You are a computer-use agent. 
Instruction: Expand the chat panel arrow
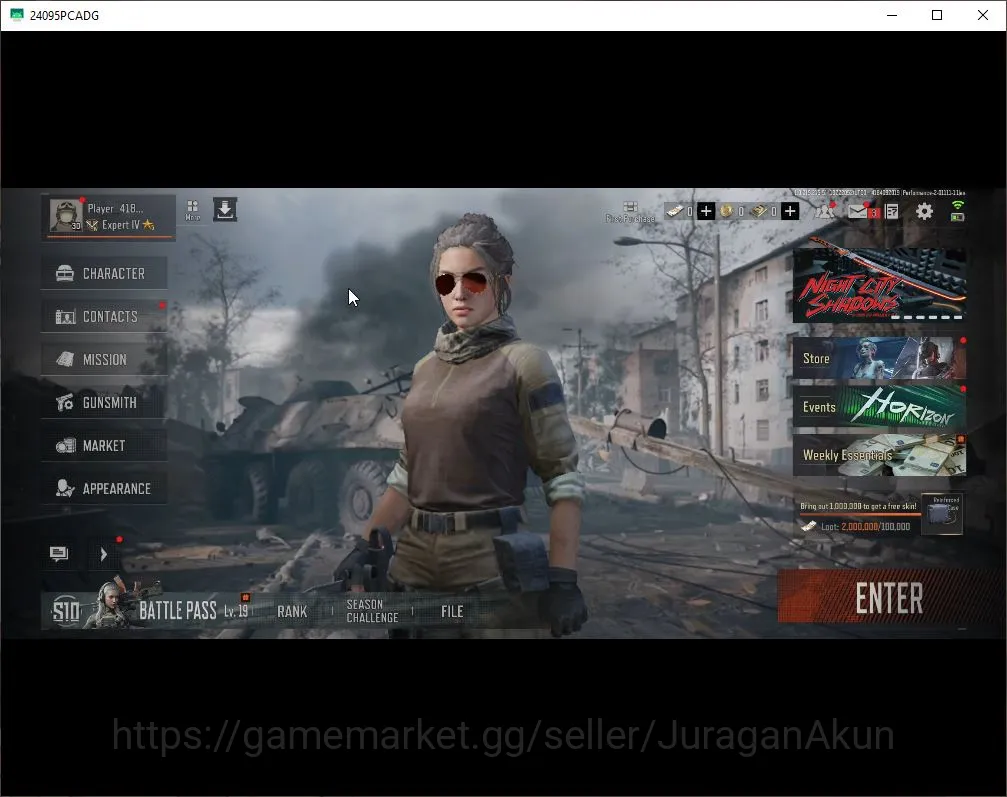(x=103, y=554)
